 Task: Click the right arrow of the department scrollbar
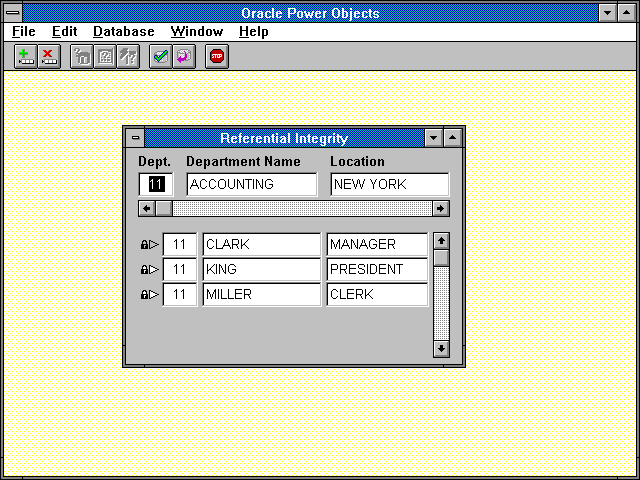(440, 208)
